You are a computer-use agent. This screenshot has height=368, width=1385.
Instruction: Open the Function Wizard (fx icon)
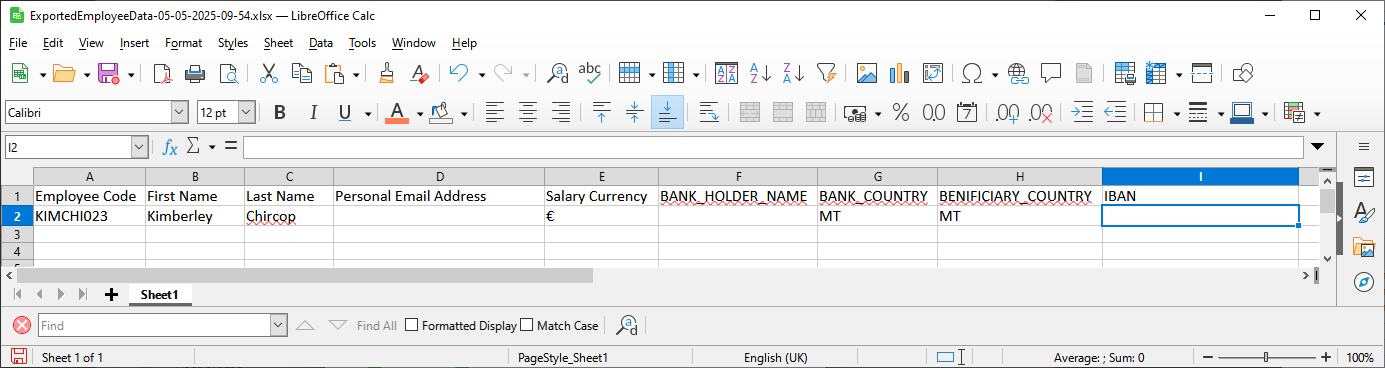(x=170, y=147)
